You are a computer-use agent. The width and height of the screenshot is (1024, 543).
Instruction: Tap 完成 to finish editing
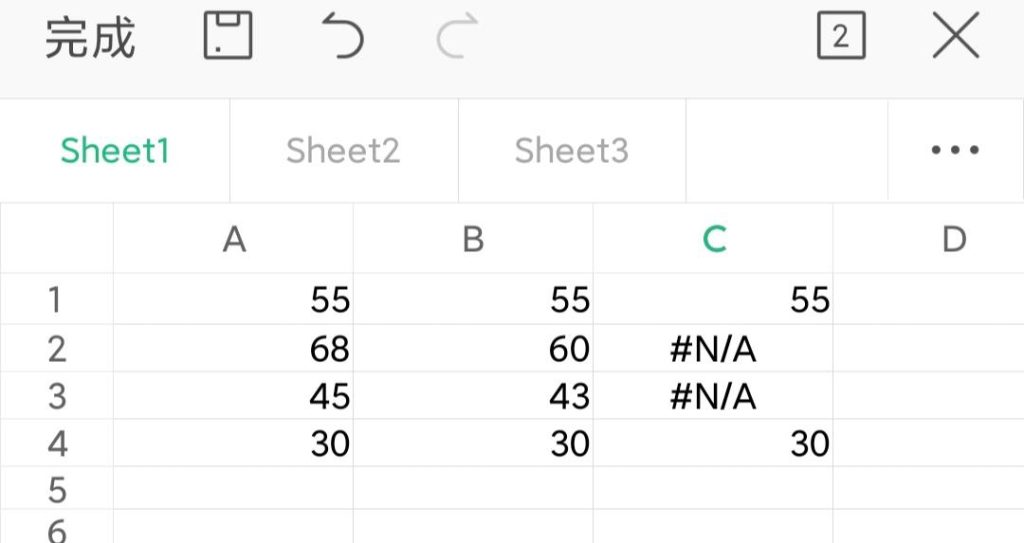click(x=90, y=39)
